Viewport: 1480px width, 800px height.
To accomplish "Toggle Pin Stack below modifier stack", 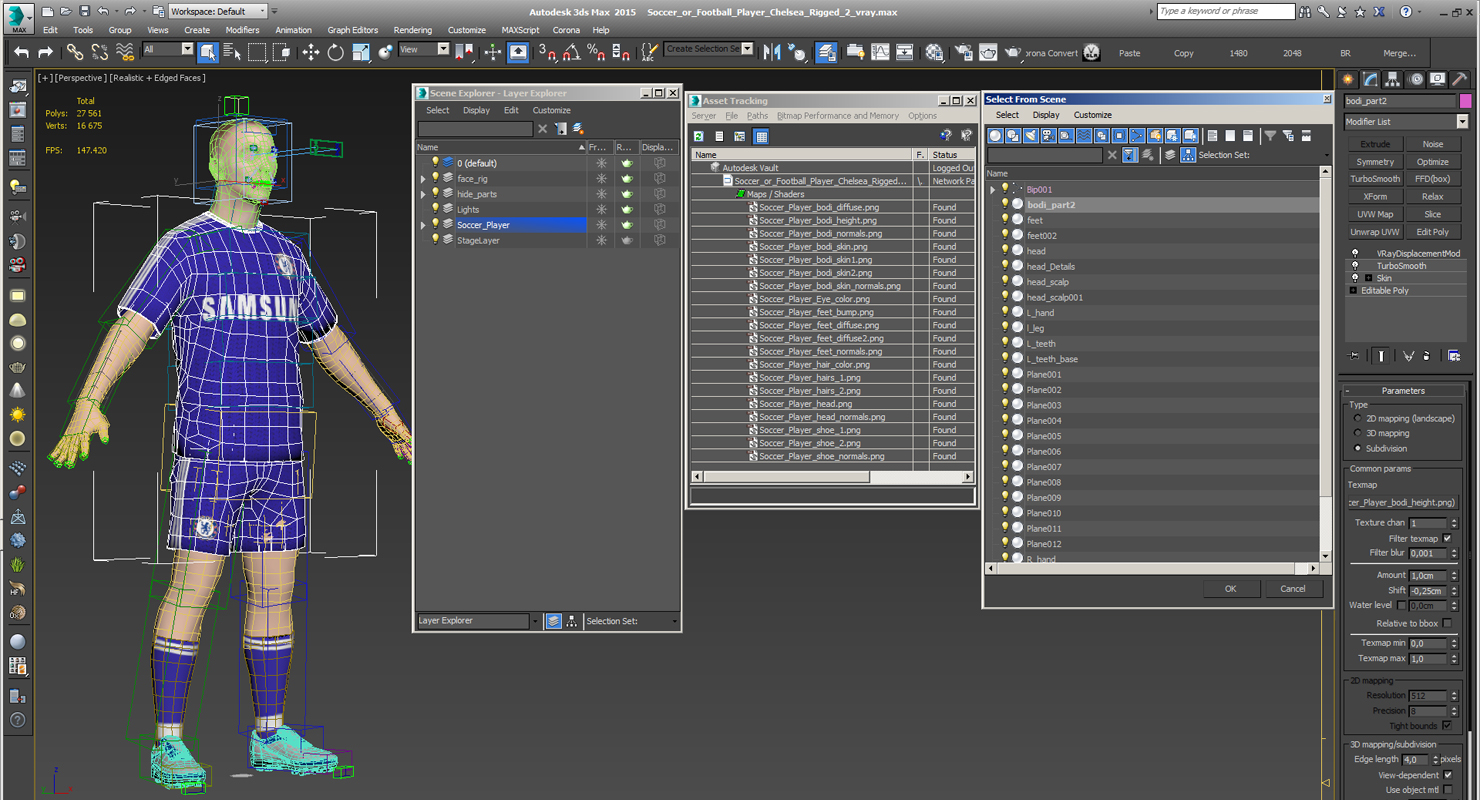I will tap(1354, 355).
